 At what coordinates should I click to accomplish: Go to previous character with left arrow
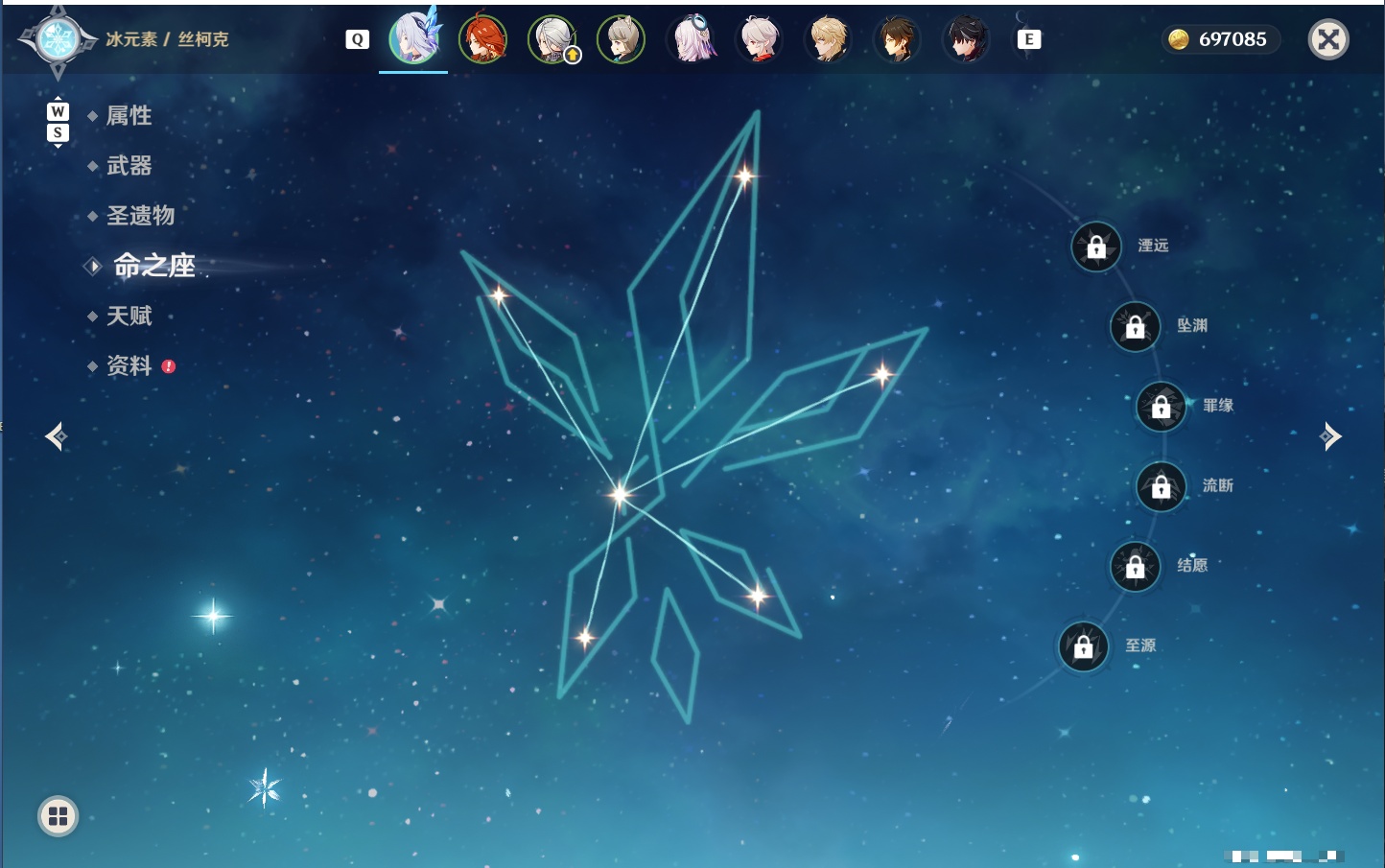tap(56, 436)
